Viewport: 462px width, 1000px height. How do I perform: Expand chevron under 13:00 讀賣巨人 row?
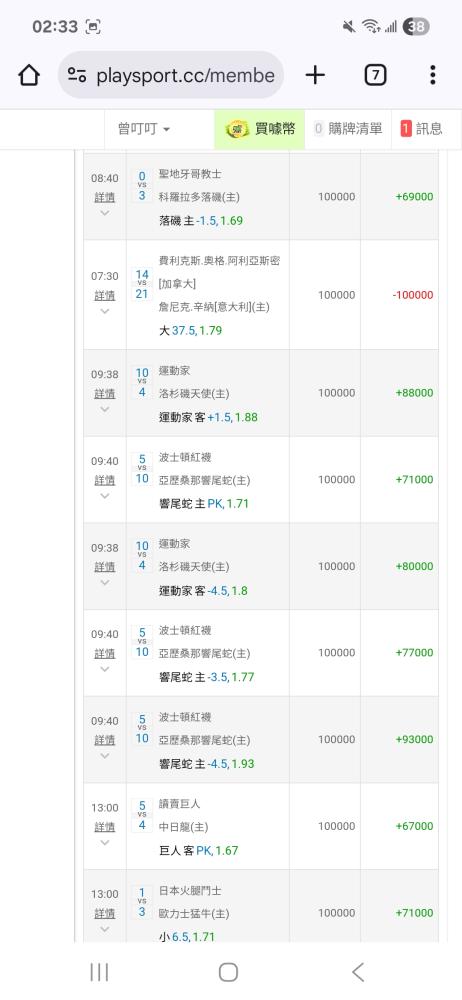105,842
